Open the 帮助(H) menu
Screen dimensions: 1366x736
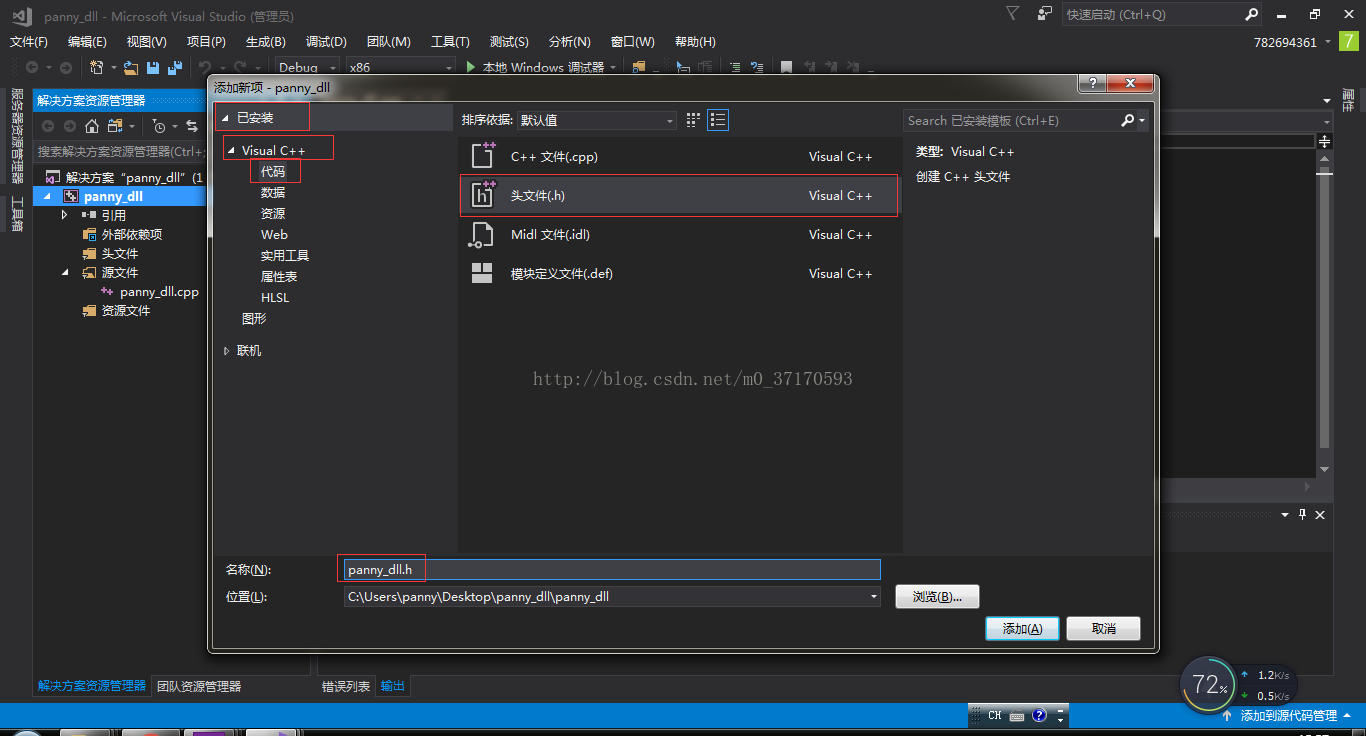(695, 42)
